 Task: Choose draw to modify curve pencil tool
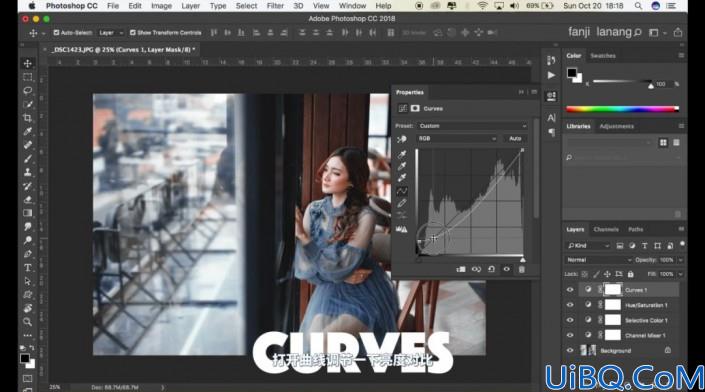[402, 203]
